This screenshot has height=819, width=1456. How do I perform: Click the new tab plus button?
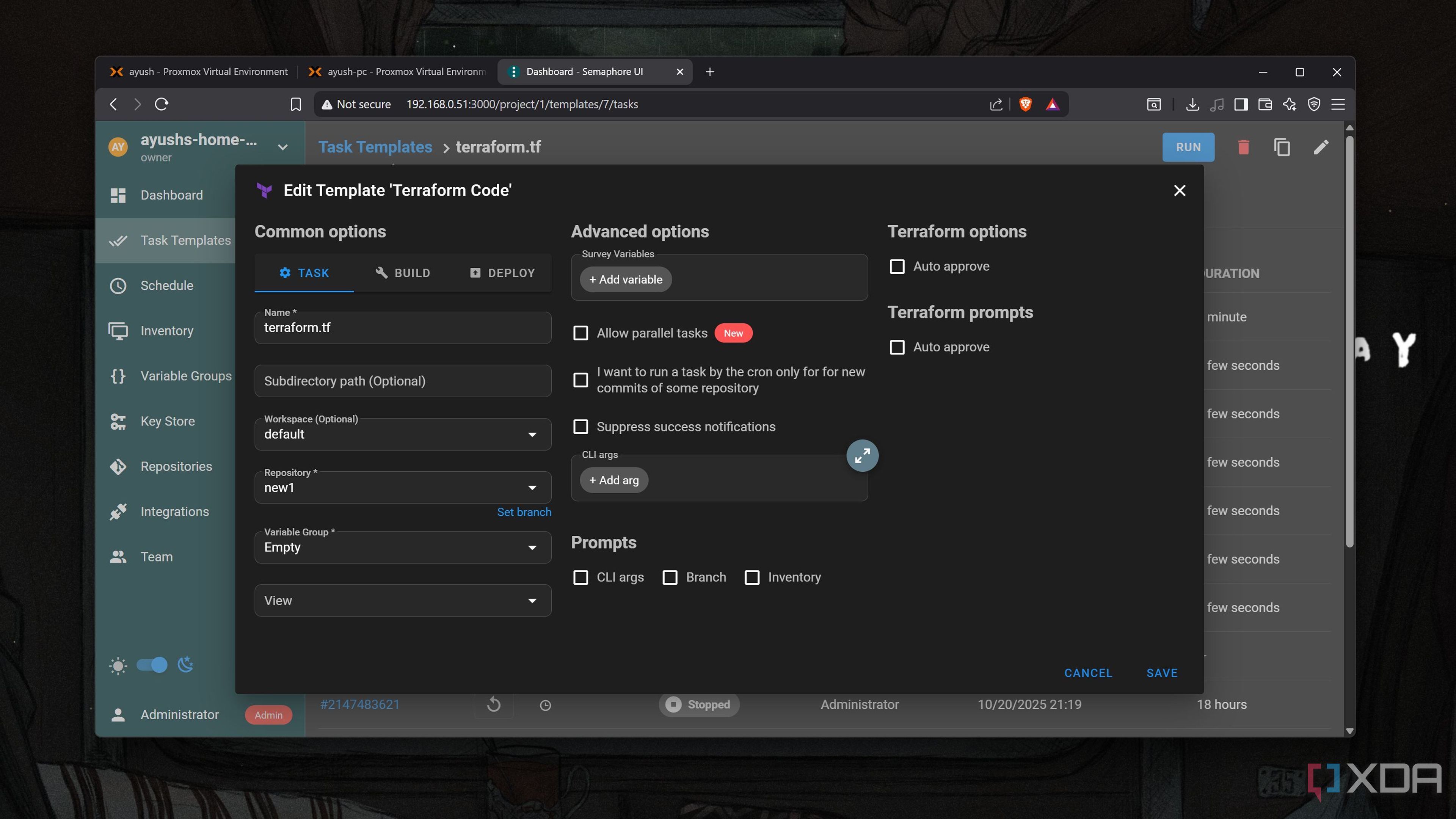[710, 72]
